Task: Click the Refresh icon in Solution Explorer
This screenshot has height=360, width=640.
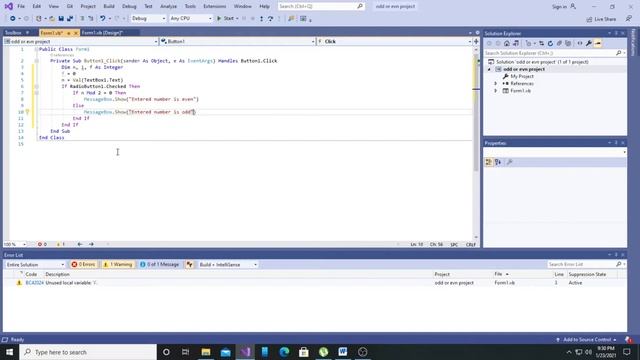Action: click(550, 43)
